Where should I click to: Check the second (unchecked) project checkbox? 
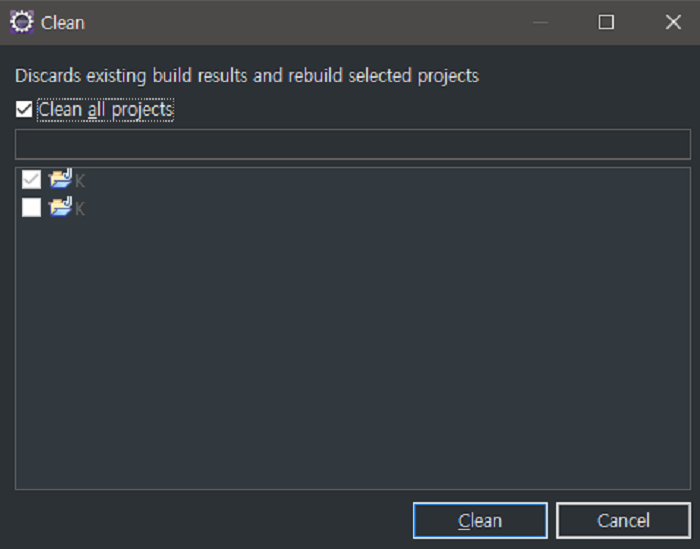31,208
